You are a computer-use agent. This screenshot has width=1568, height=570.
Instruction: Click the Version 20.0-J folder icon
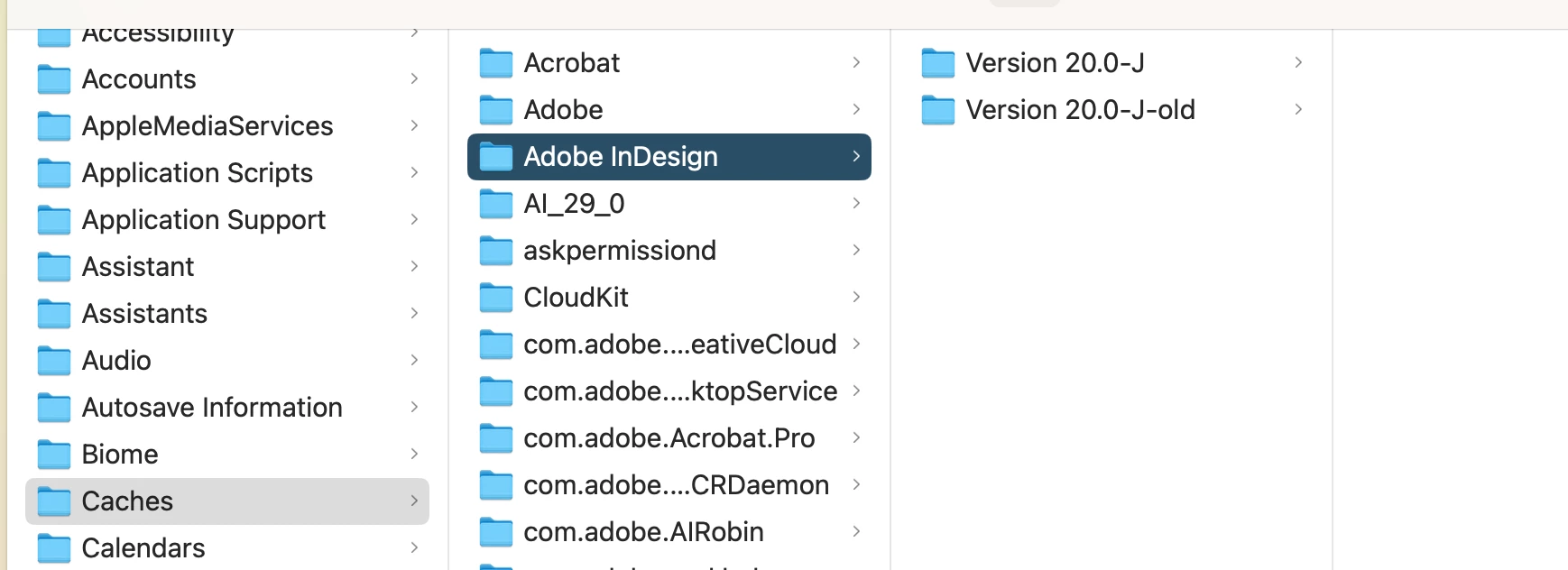click(x=938, y=63)
